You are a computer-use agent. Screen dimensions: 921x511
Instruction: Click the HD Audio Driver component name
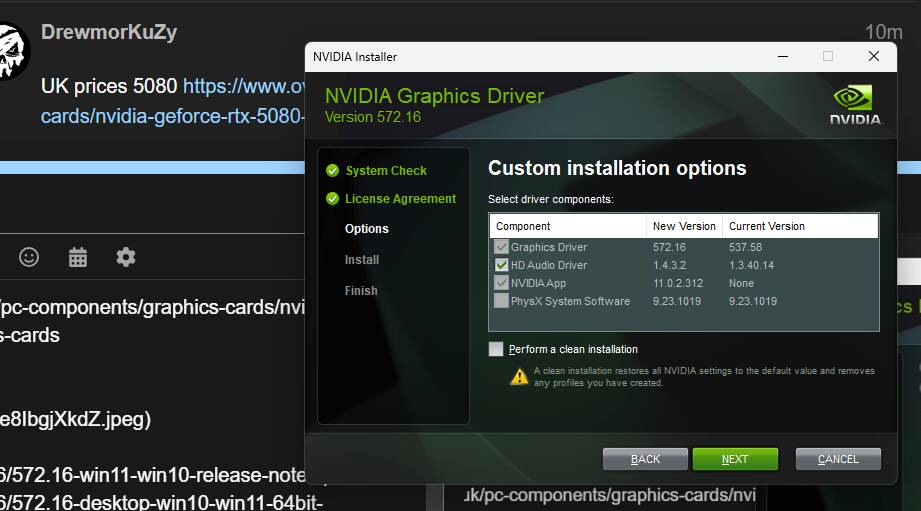[549, 265]
